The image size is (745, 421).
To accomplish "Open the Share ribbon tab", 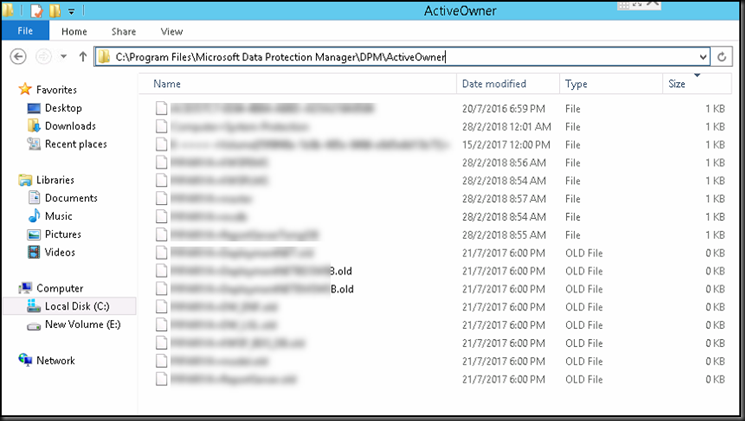I will coord(124,31).
